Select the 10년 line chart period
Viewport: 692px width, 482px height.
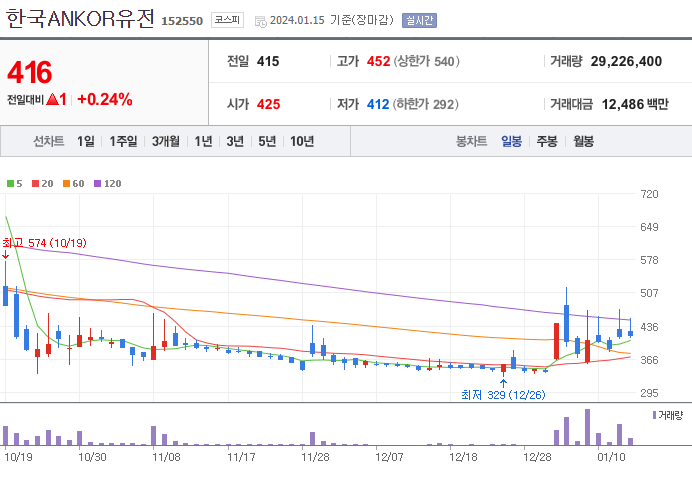click(302, 141)
